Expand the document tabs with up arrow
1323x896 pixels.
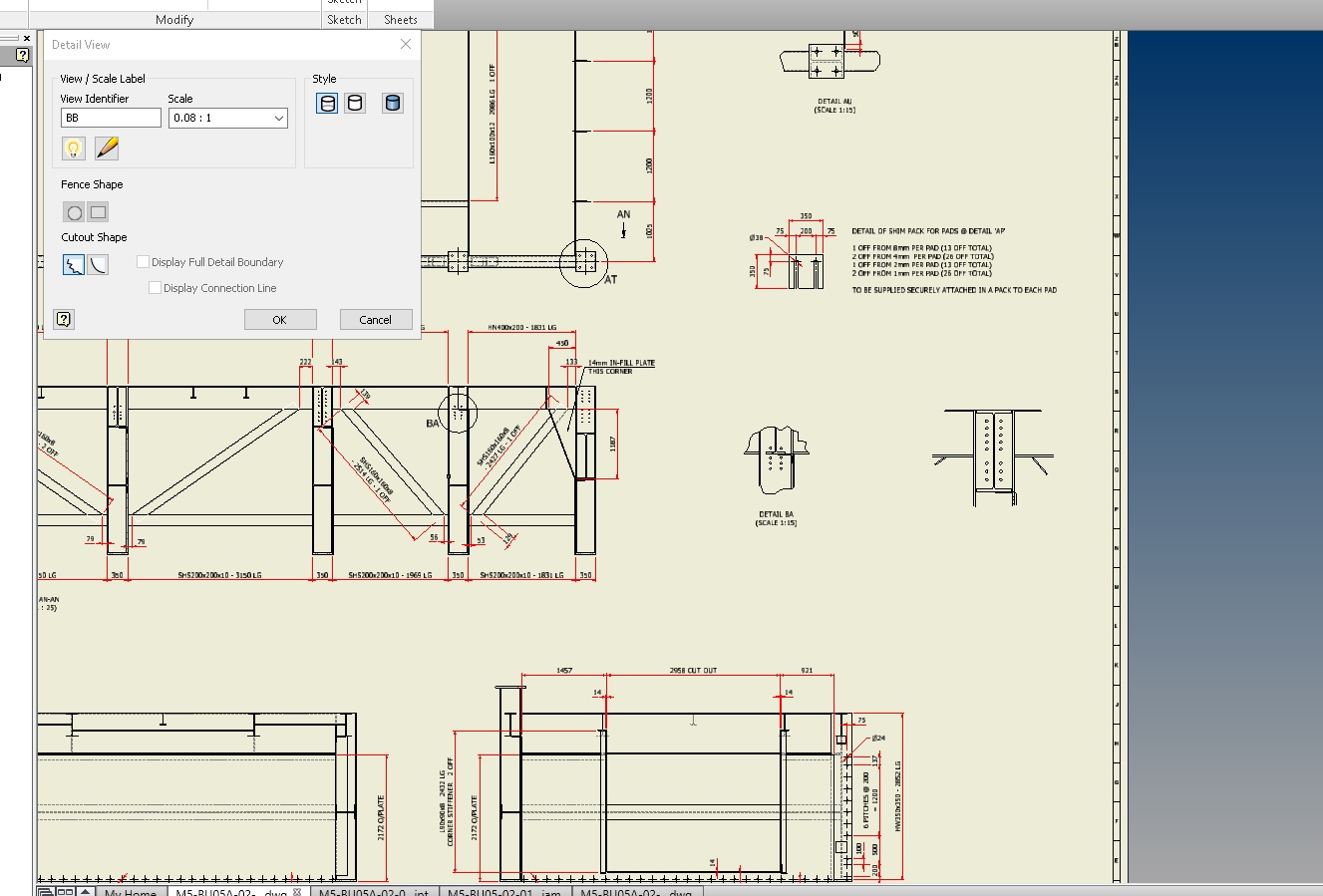click(82, 891)
